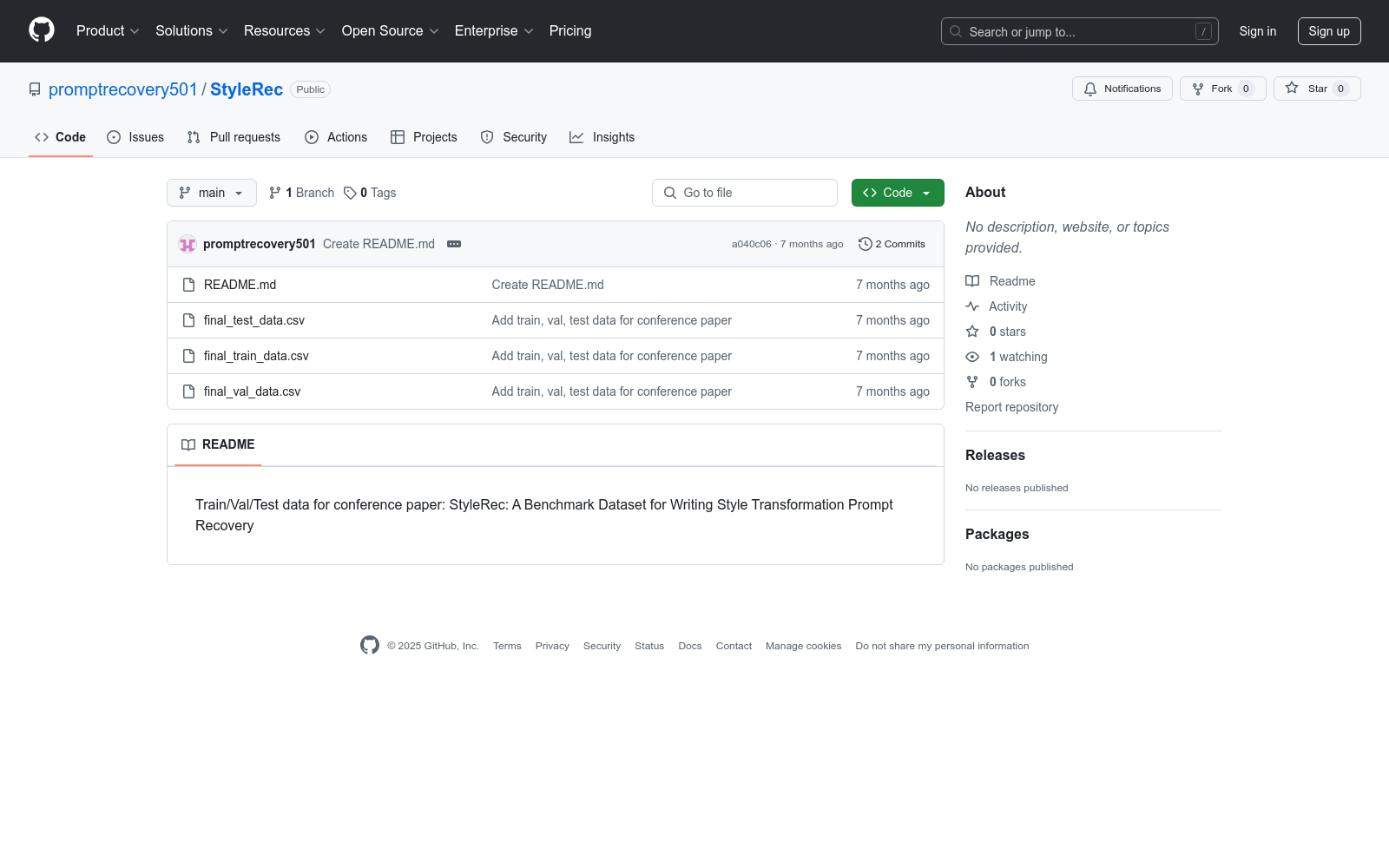Image resolution: width=1389 pixels, height=868 pixels.
Task: Open final_test_data.csv
Action: pos(254,320)
